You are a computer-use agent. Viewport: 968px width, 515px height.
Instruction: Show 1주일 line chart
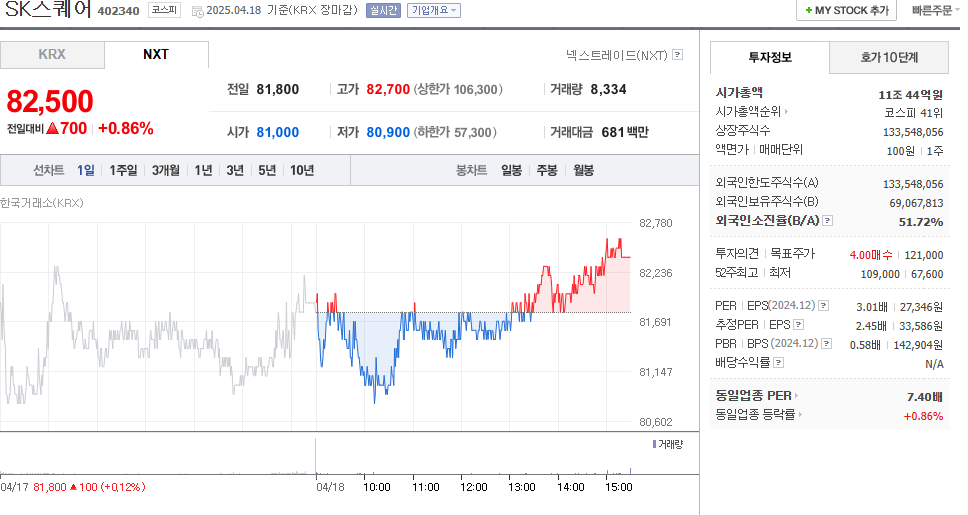[123, 170]
